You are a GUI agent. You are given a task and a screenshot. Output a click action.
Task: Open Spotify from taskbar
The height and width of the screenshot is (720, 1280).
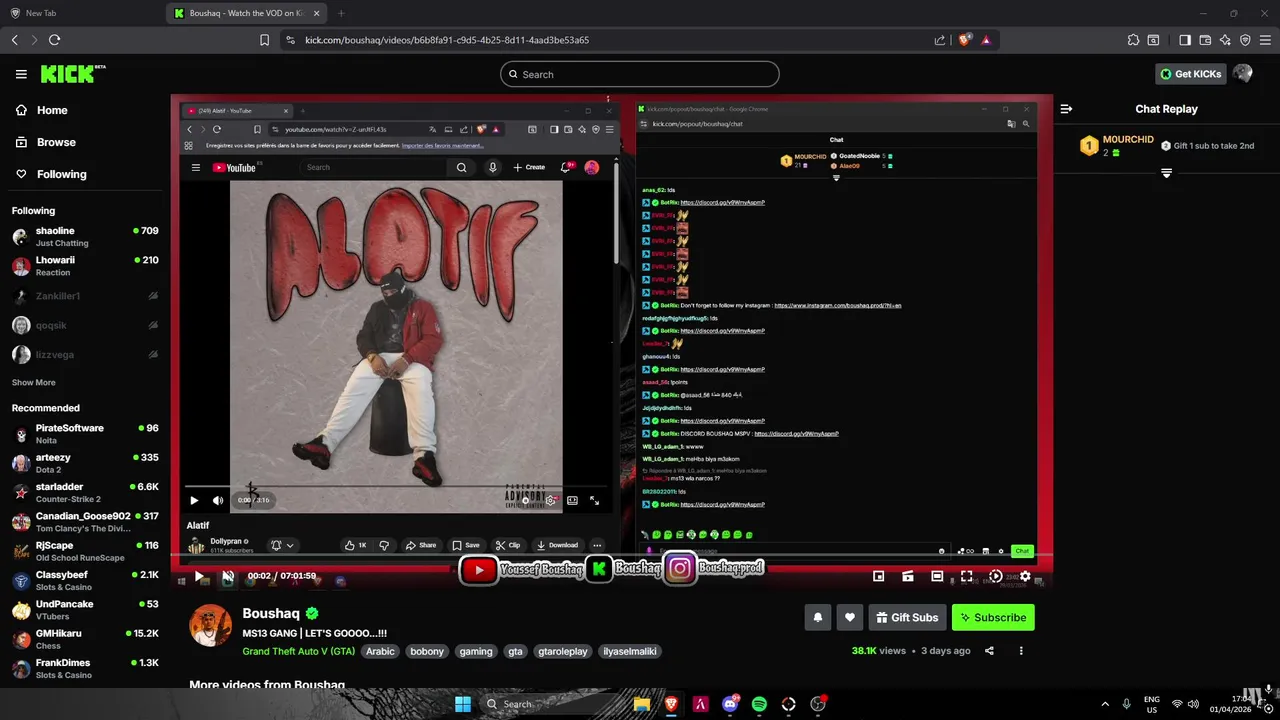point(759,704)
